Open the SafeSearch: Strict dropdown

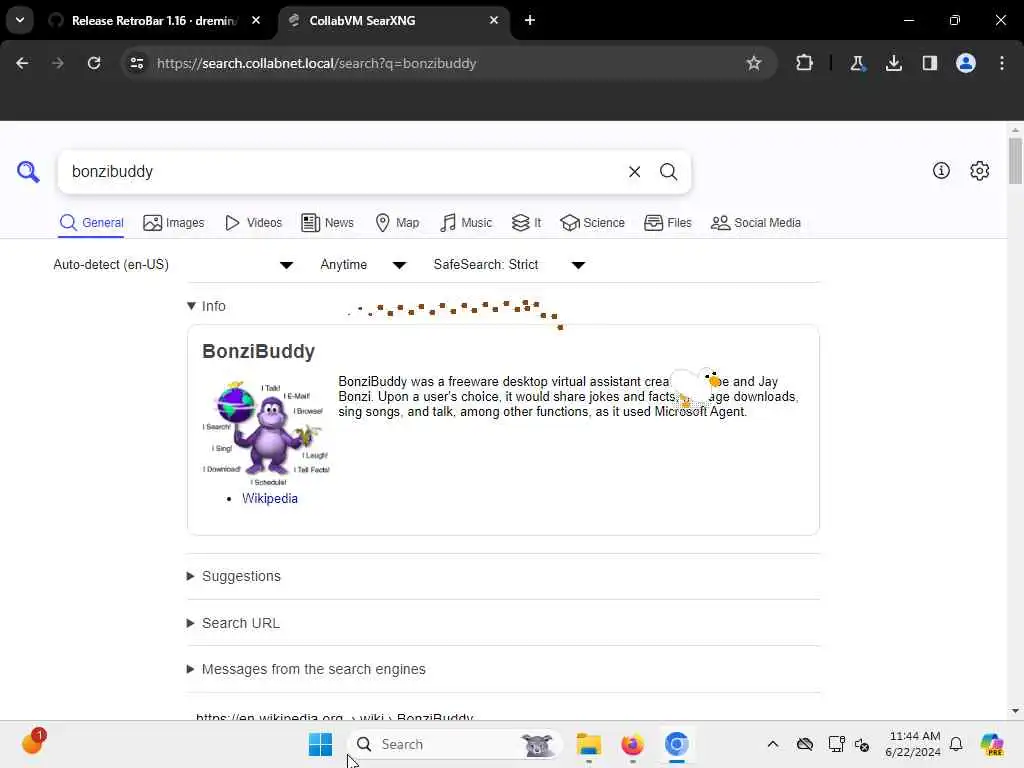click(x=509, y=264)
